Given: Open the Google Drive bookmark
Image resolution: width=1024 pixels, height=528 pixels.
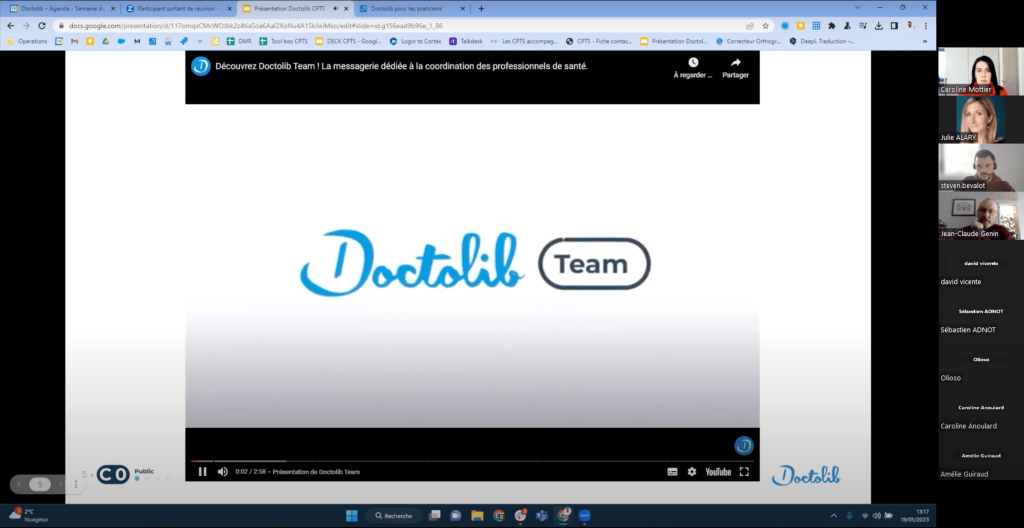Looking at the screenshot, I should [x=106, y=41].
